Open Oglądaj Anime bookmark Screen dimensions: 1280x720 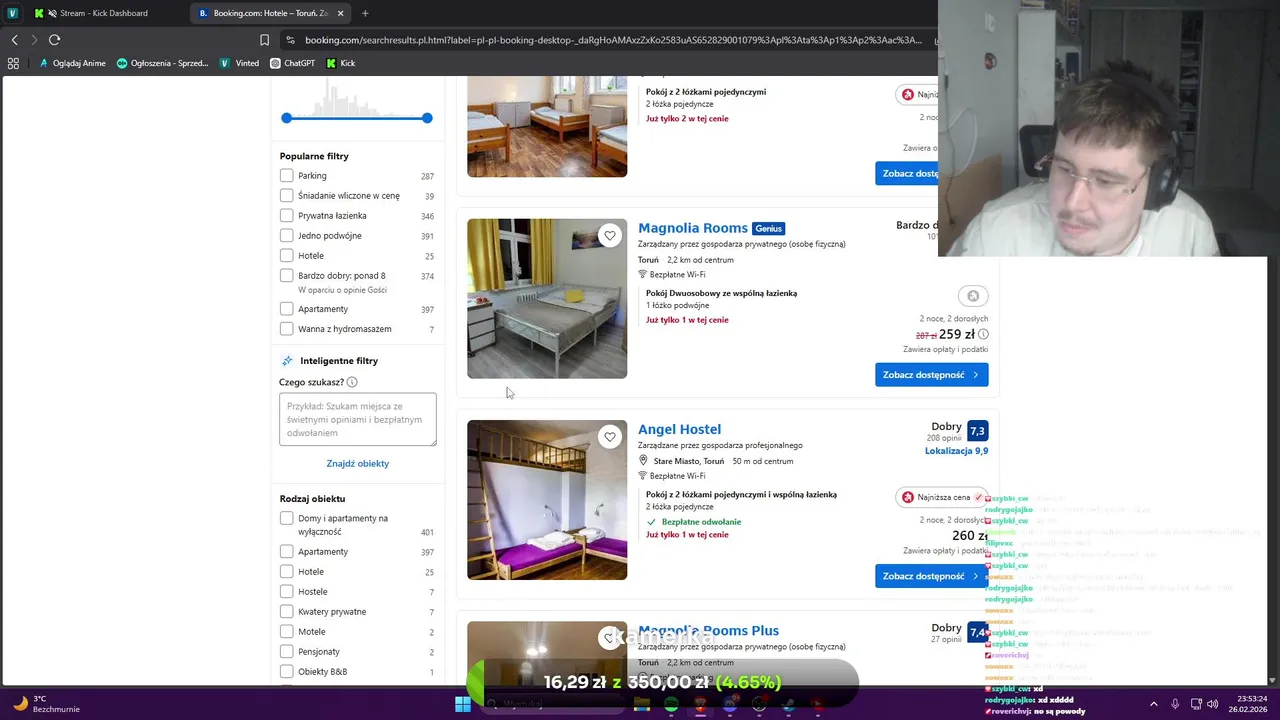point(72,63)
